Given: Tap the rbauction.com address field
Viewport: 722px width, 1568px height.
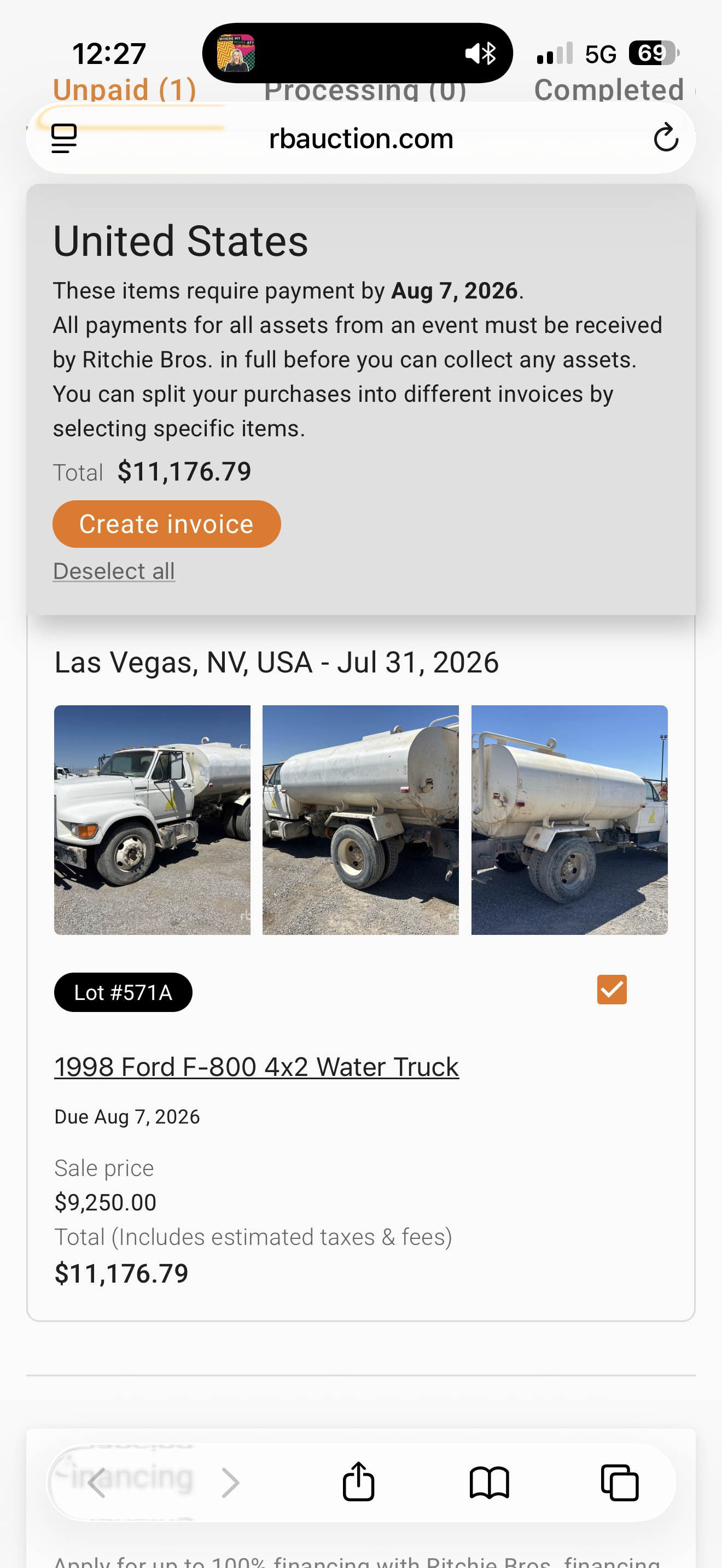Looking at the screenshot, I should click(x=361, y=138).
